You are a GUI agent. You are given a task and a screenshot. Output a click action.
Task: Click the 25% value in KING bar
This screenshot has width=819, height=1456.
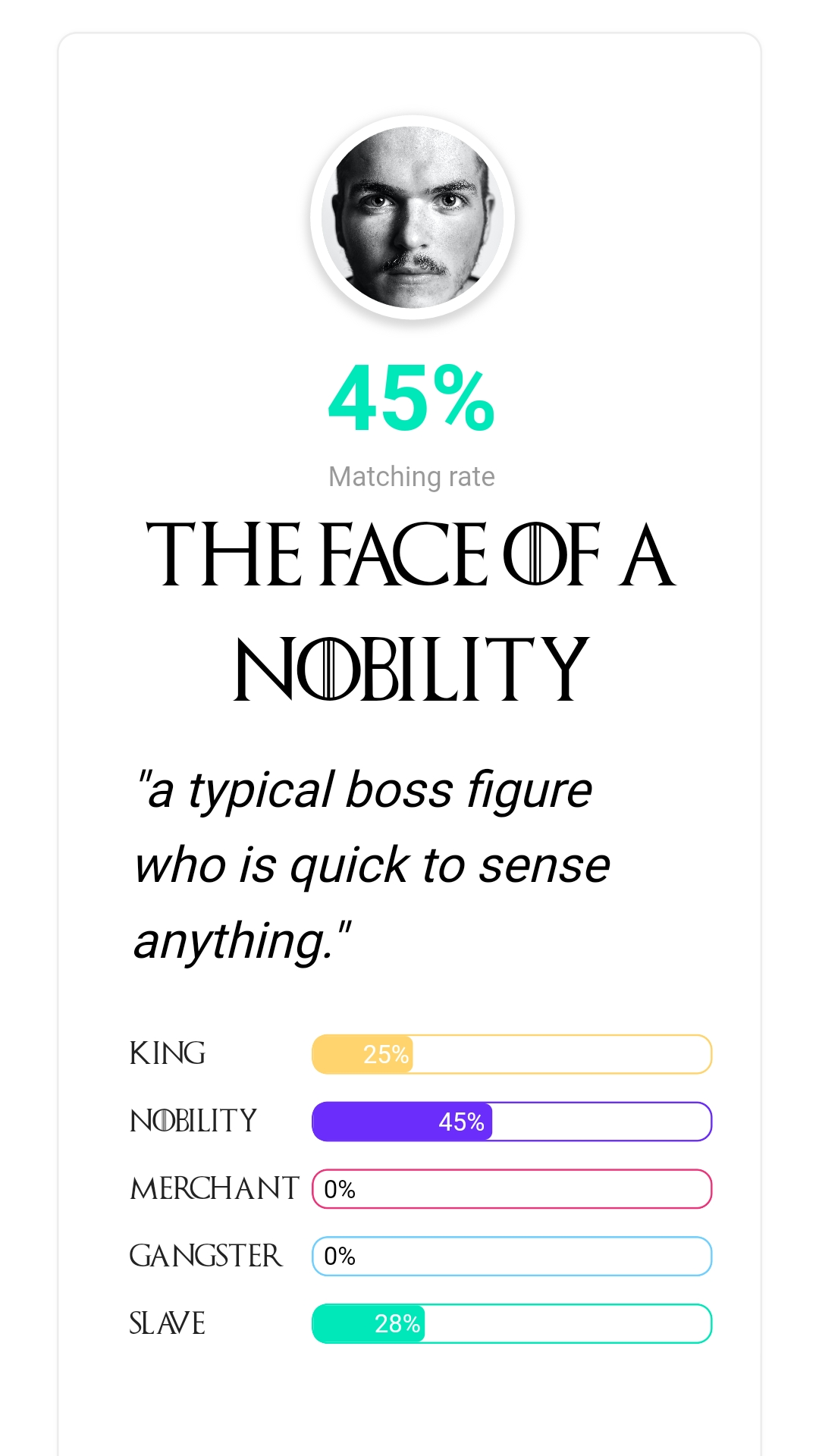pyautogui.click(x=386, y=1054)
